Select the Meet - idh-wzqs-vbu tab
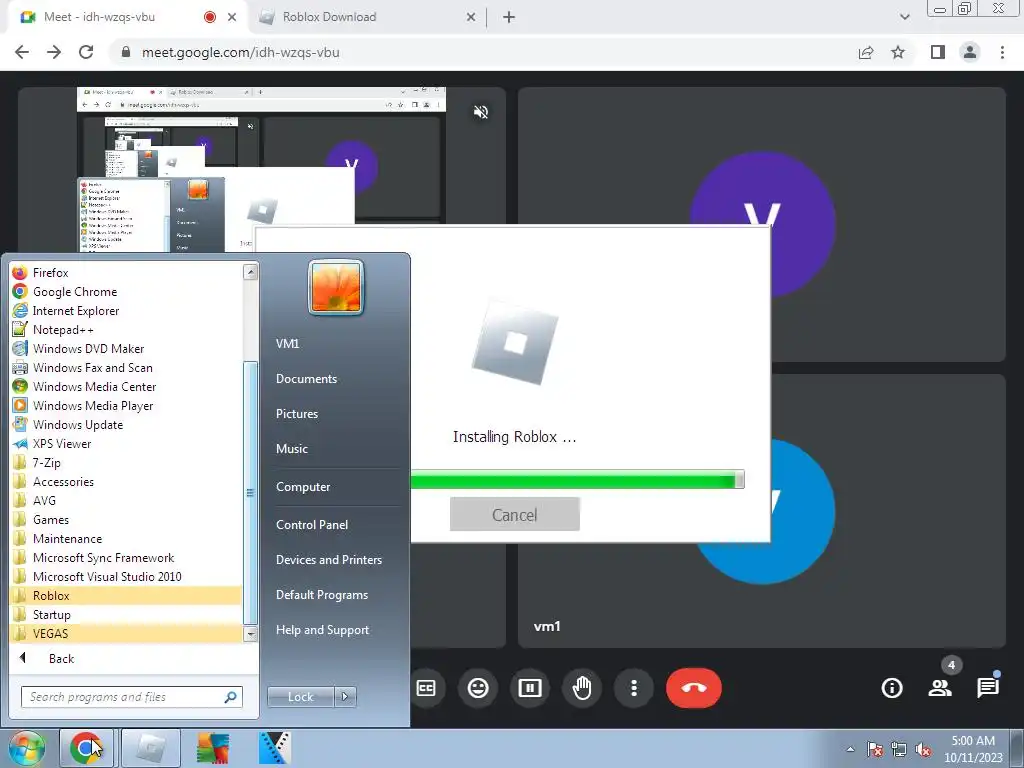The image size is (1024, 768). click(x=124, y=17)
